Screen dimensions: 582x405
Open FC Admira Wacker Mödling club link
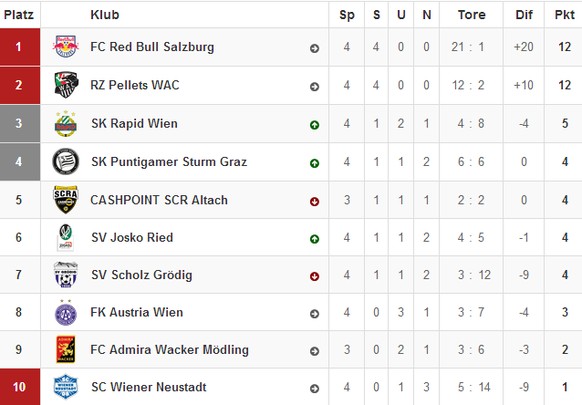170,350
